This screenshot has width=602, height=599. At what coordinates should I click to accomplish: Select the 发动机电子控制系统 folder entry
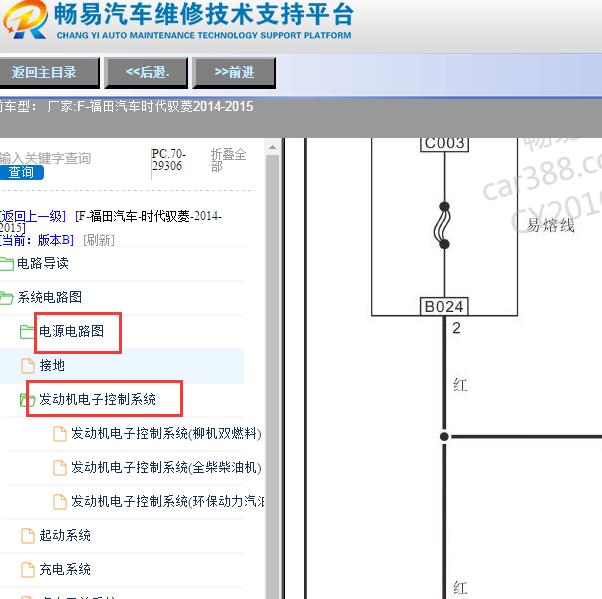click(x=98, y=399)
